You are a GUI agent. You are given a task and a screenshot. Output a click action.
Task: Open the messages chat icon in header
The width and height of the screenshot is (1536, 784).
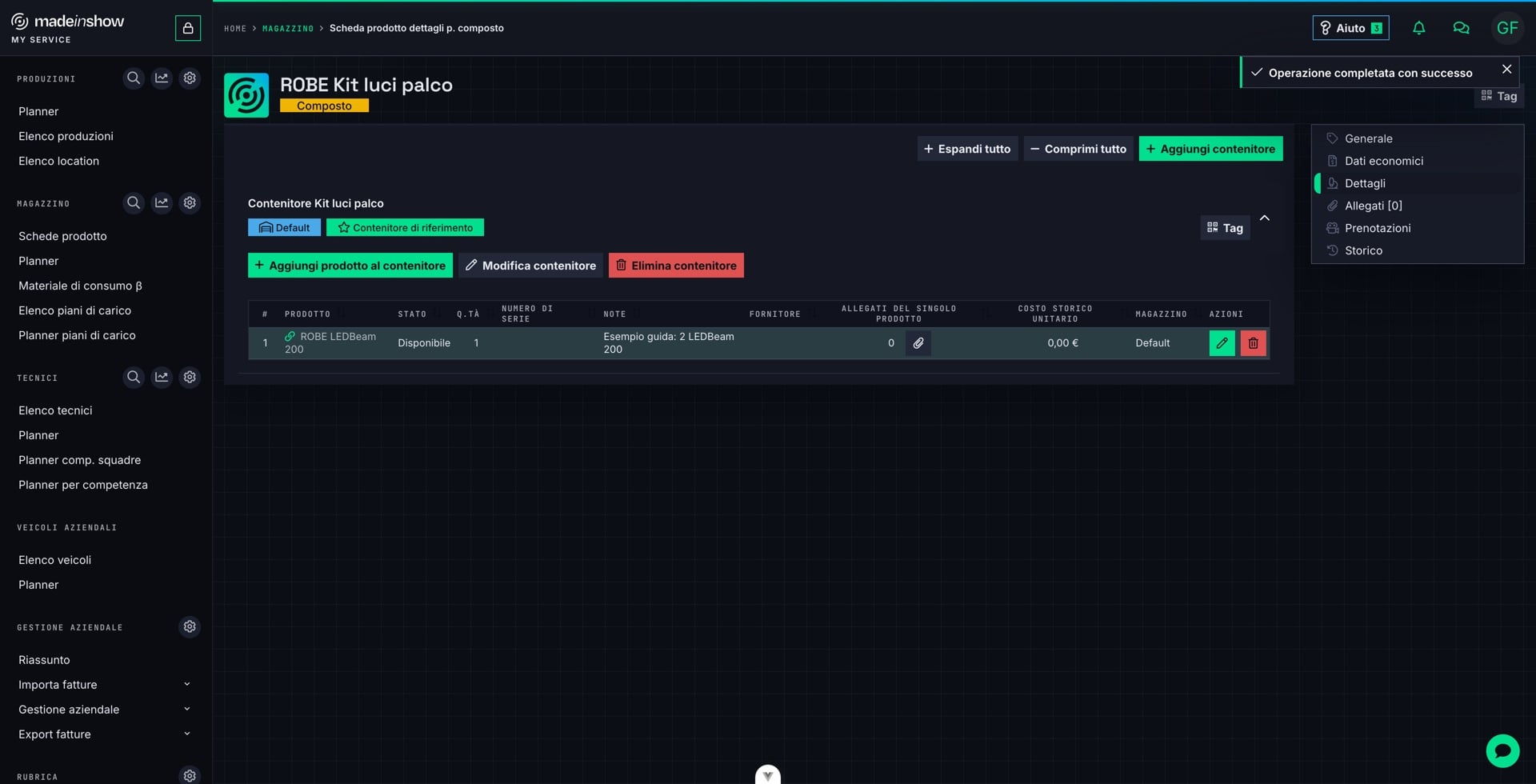[x=1461, y=28]
